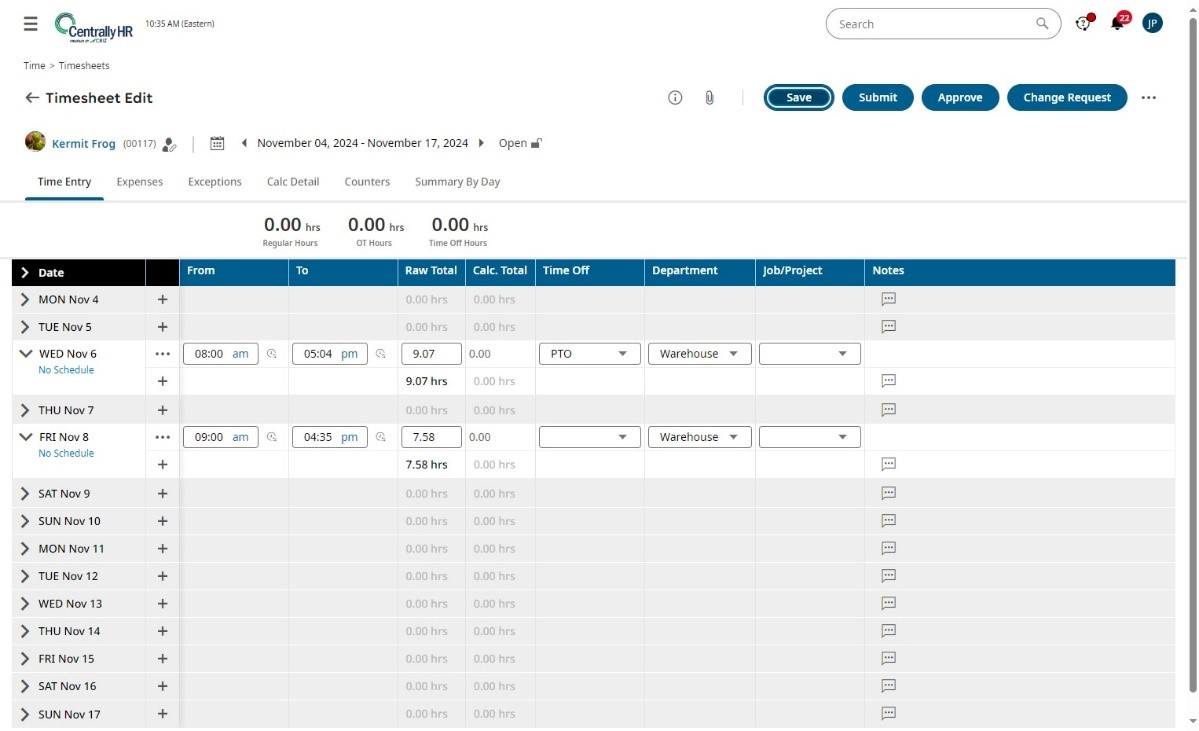1199x731 pixels.
Task: Click the information icon beside the paperclip
Action: (x=674, y=98)
